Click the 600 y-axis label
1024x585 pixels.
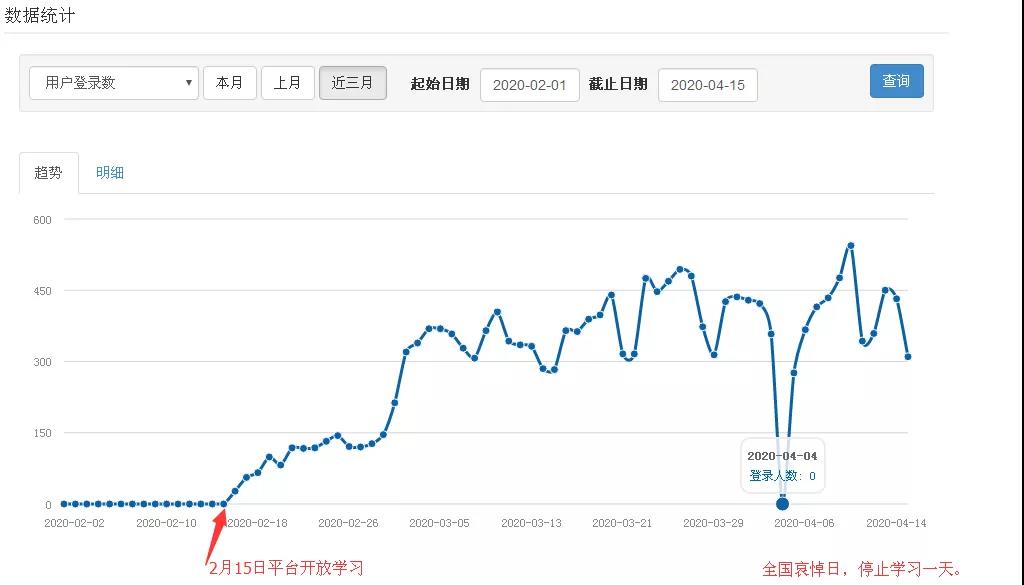(43, 219)
